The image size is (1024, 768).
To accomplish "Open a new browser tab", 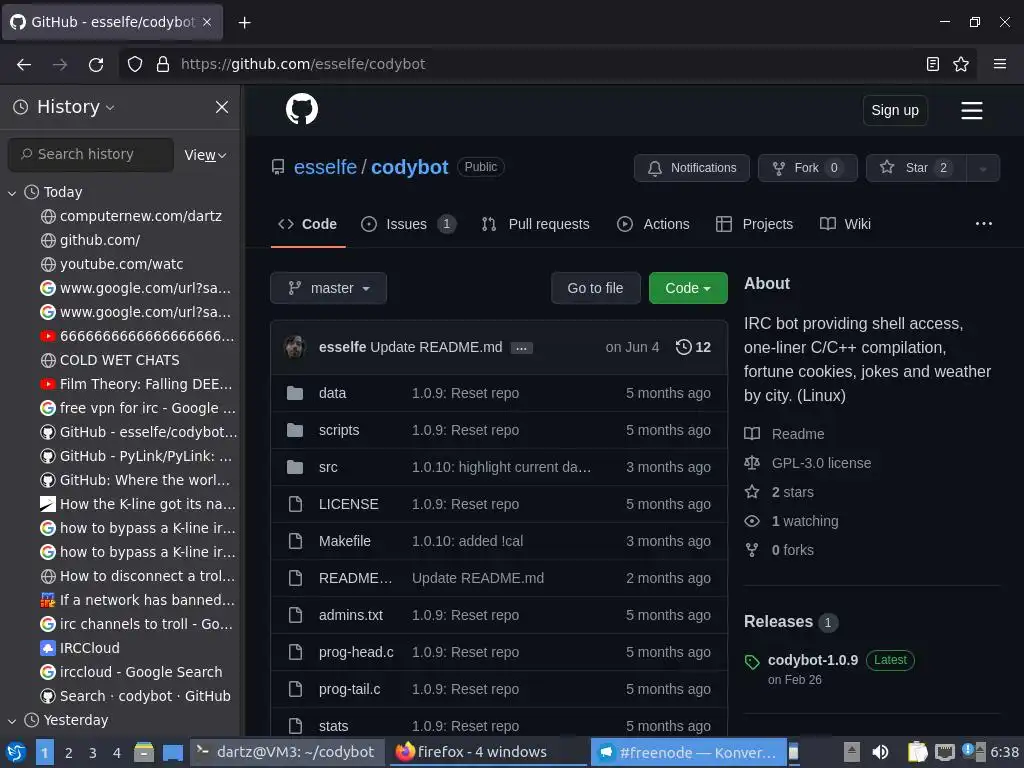I will [x=244, y=23].
